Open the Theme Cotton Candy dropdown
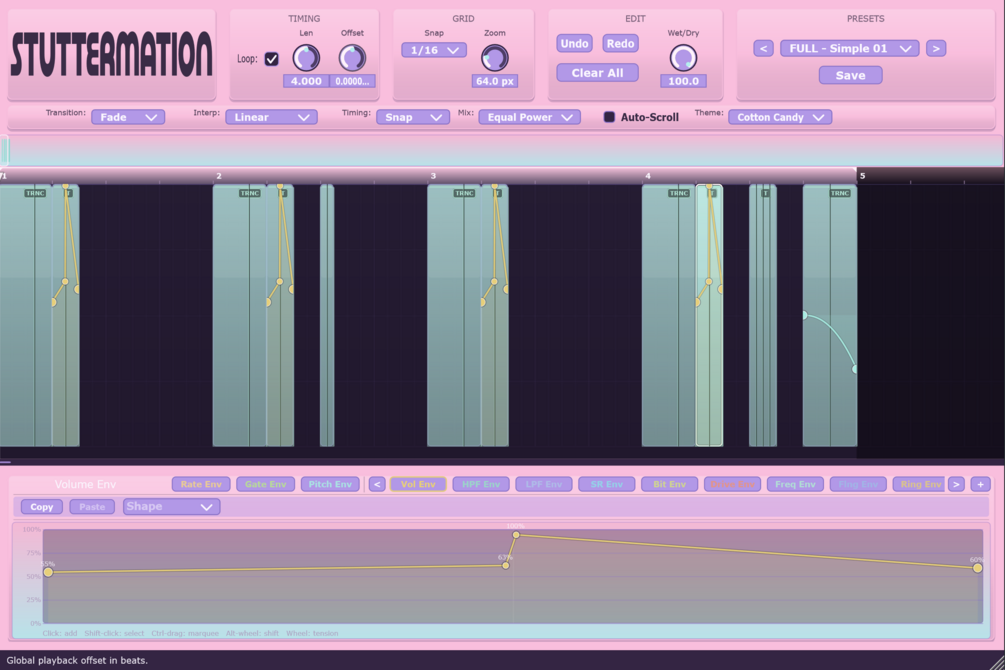 (780, 117)
